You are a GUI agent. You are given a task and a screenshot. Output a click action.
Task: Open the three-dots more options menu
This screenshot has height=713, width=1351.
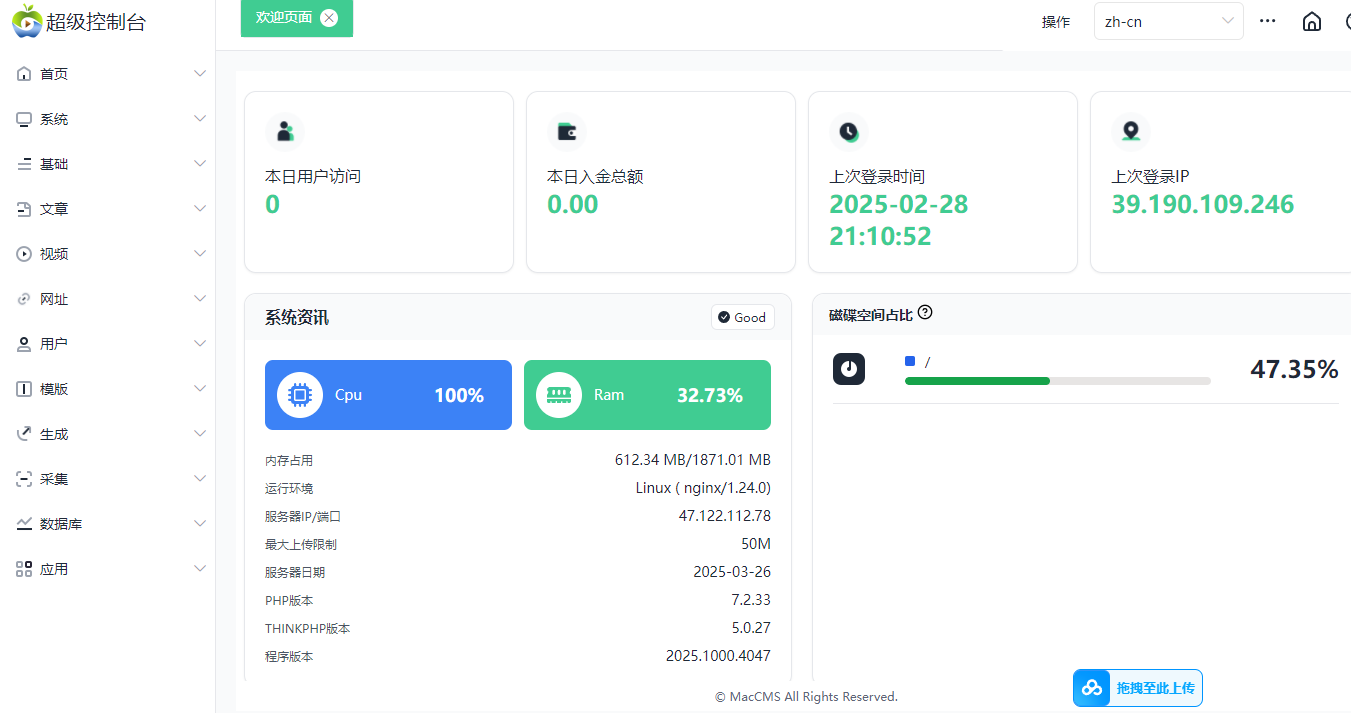[x=1267, y=21]
